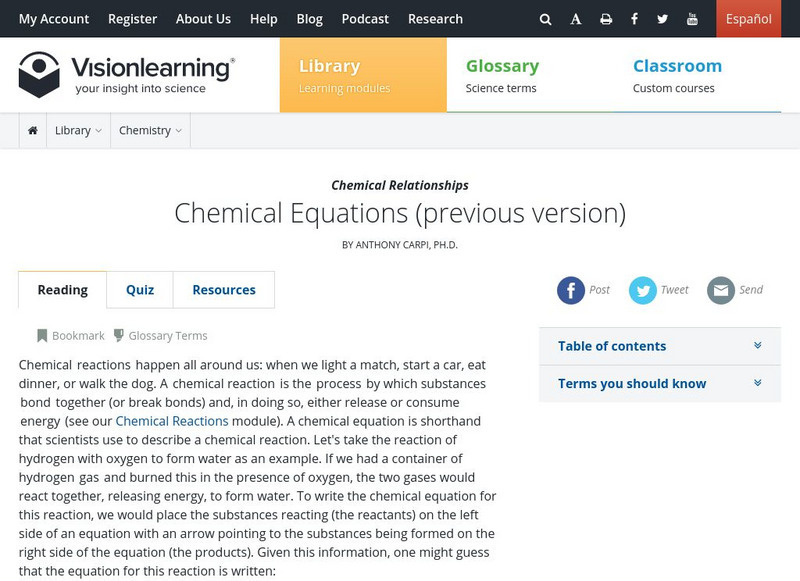Toggle Glossary Terms highlighting

click(x=160, y=336)
